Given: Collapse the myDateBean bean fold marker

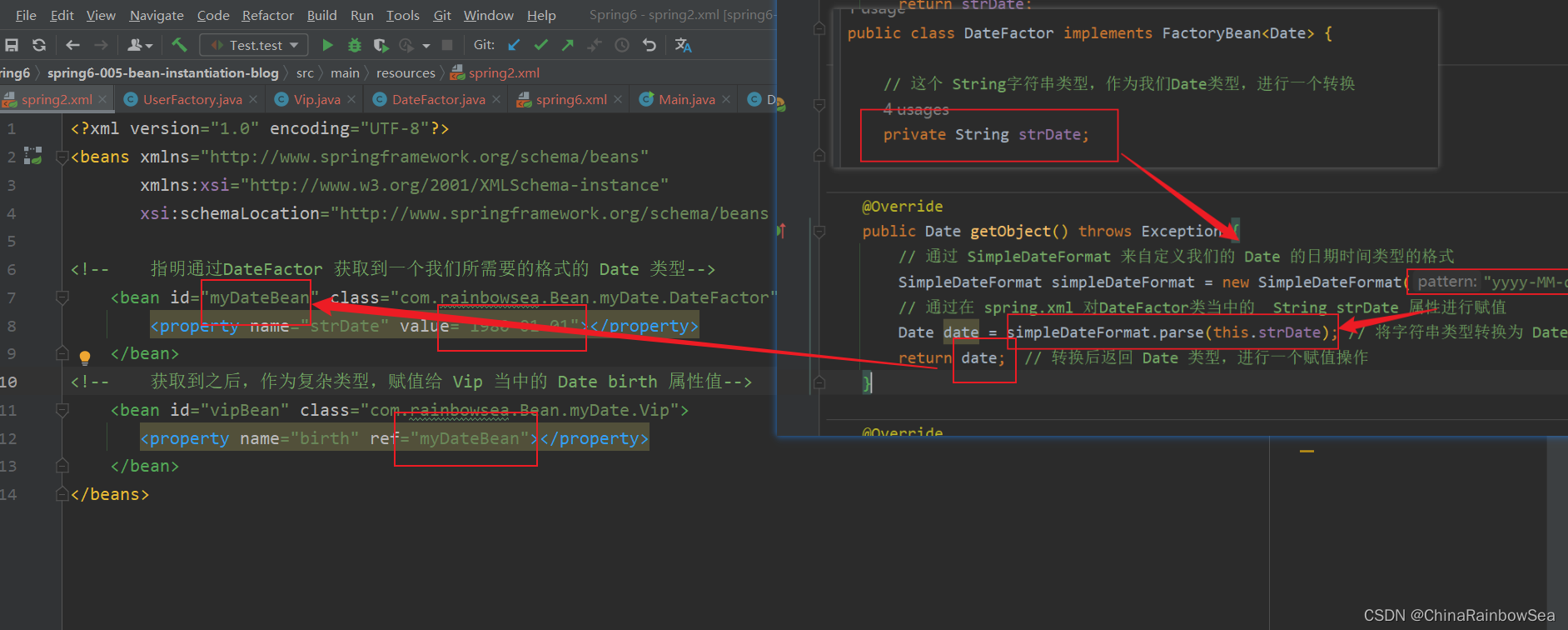Looking at the screenshot, I should pyautogui.click(x=62, y=297).
